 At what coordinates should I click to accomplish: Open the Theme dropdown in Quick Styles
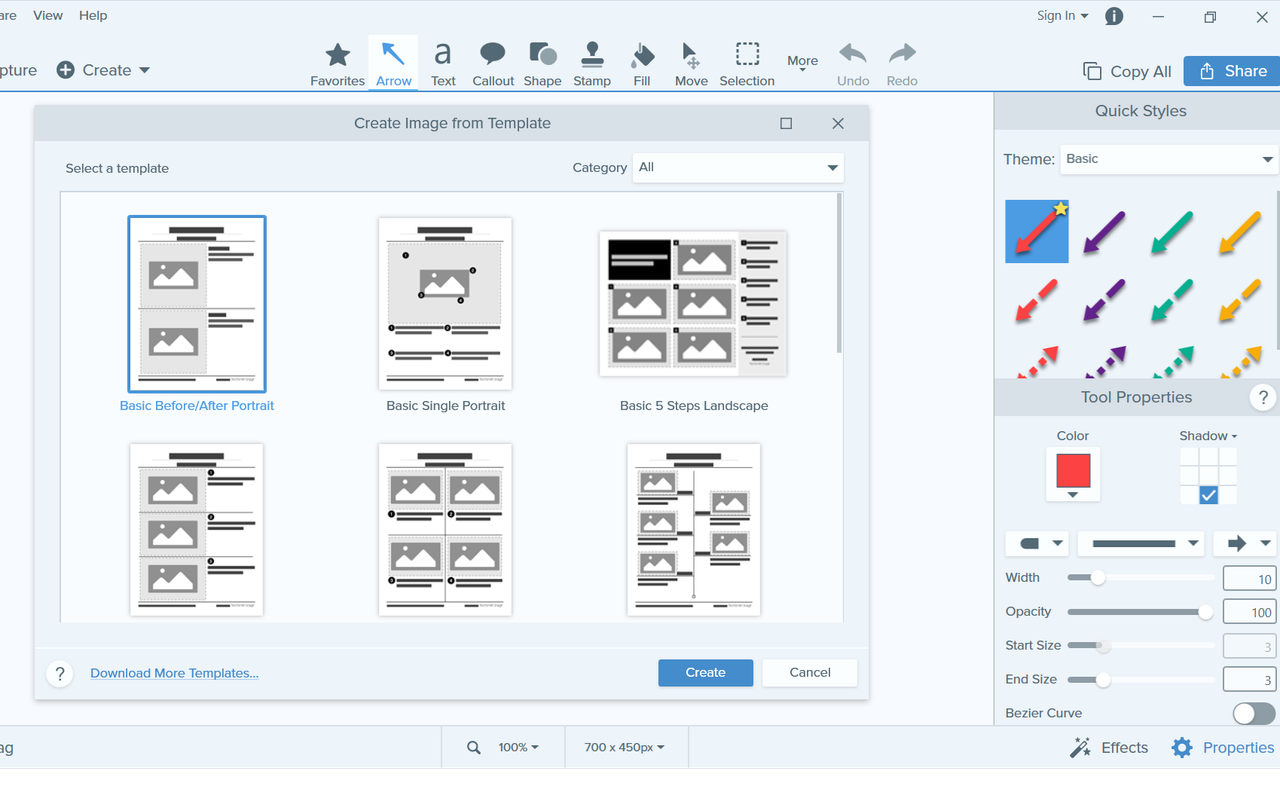tap(1168, 158)
